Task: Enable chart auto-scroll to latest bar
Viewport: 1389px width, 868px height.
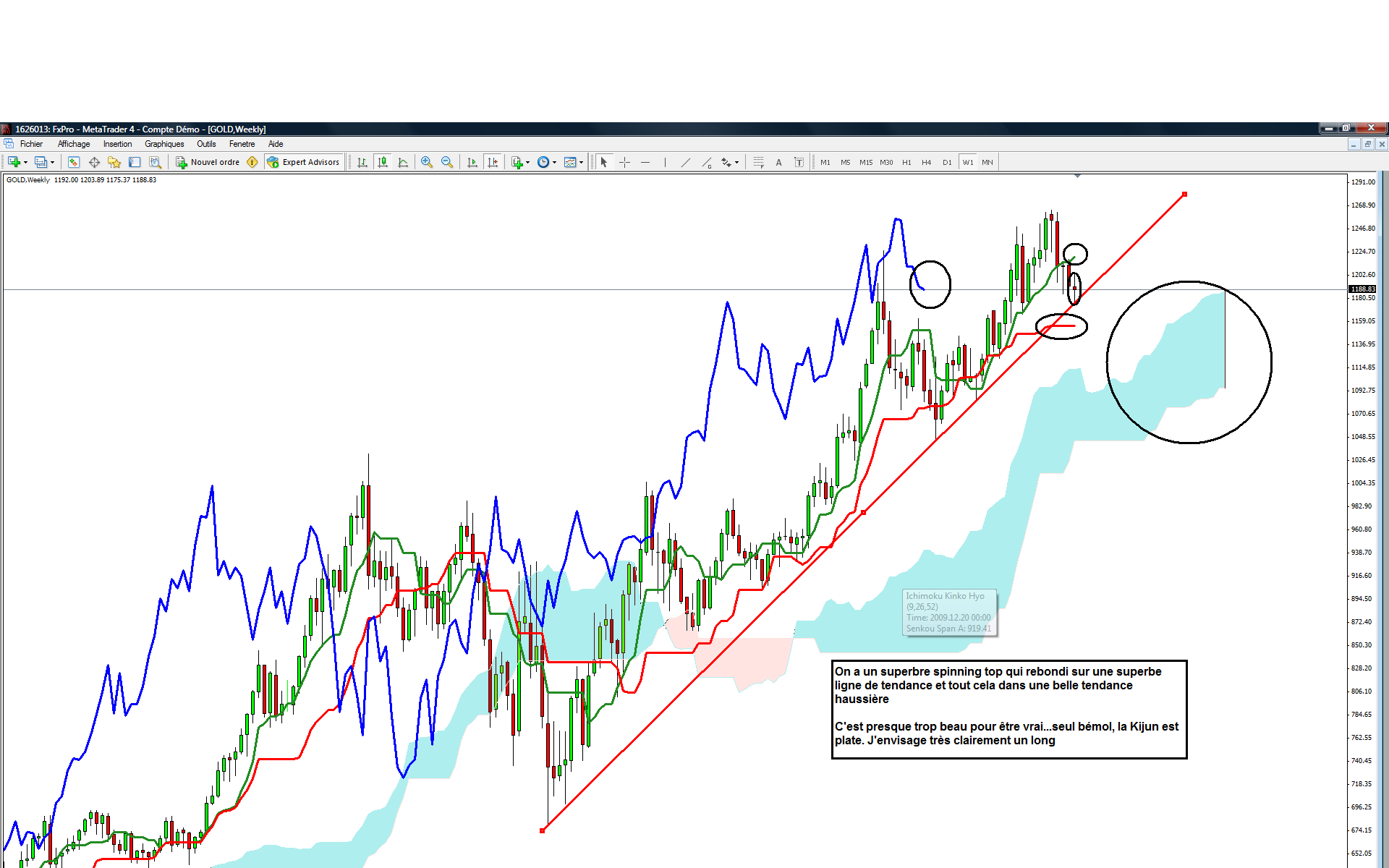Action: tap(472, 162)
